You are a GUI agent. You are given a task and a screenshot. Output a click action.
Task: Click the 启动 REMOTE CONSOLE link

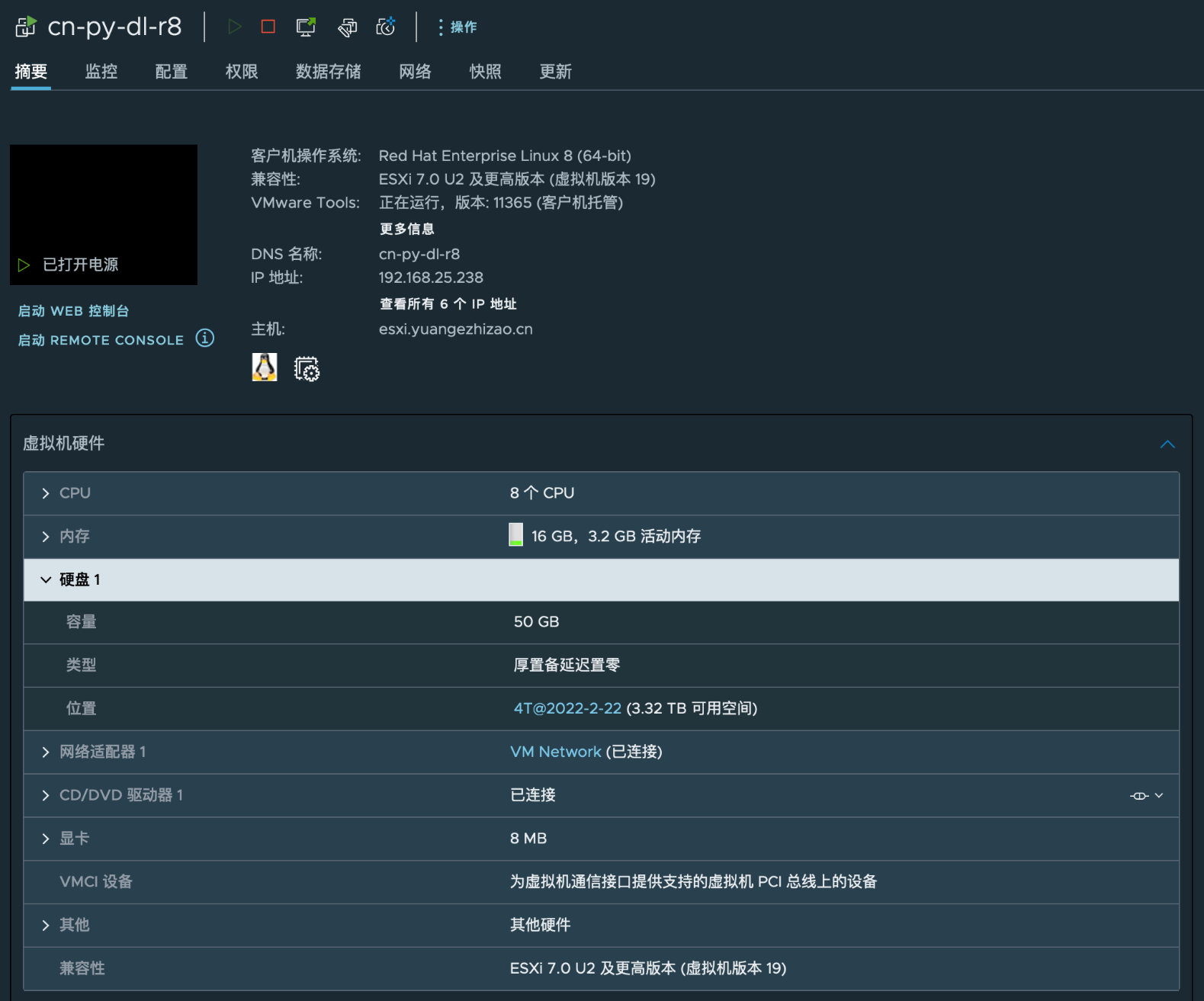(101, 340)
